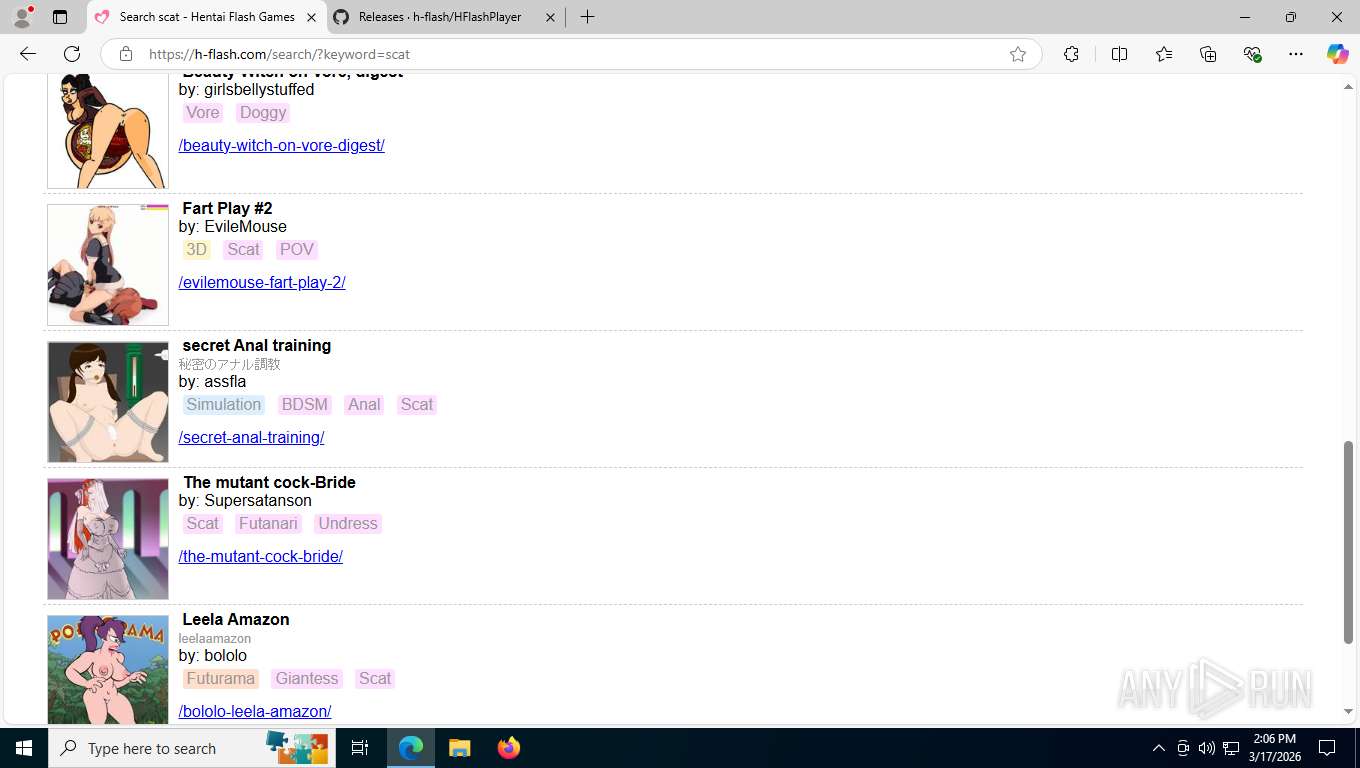
Task: Open the Collections icon
Action: pos(1208,54)
